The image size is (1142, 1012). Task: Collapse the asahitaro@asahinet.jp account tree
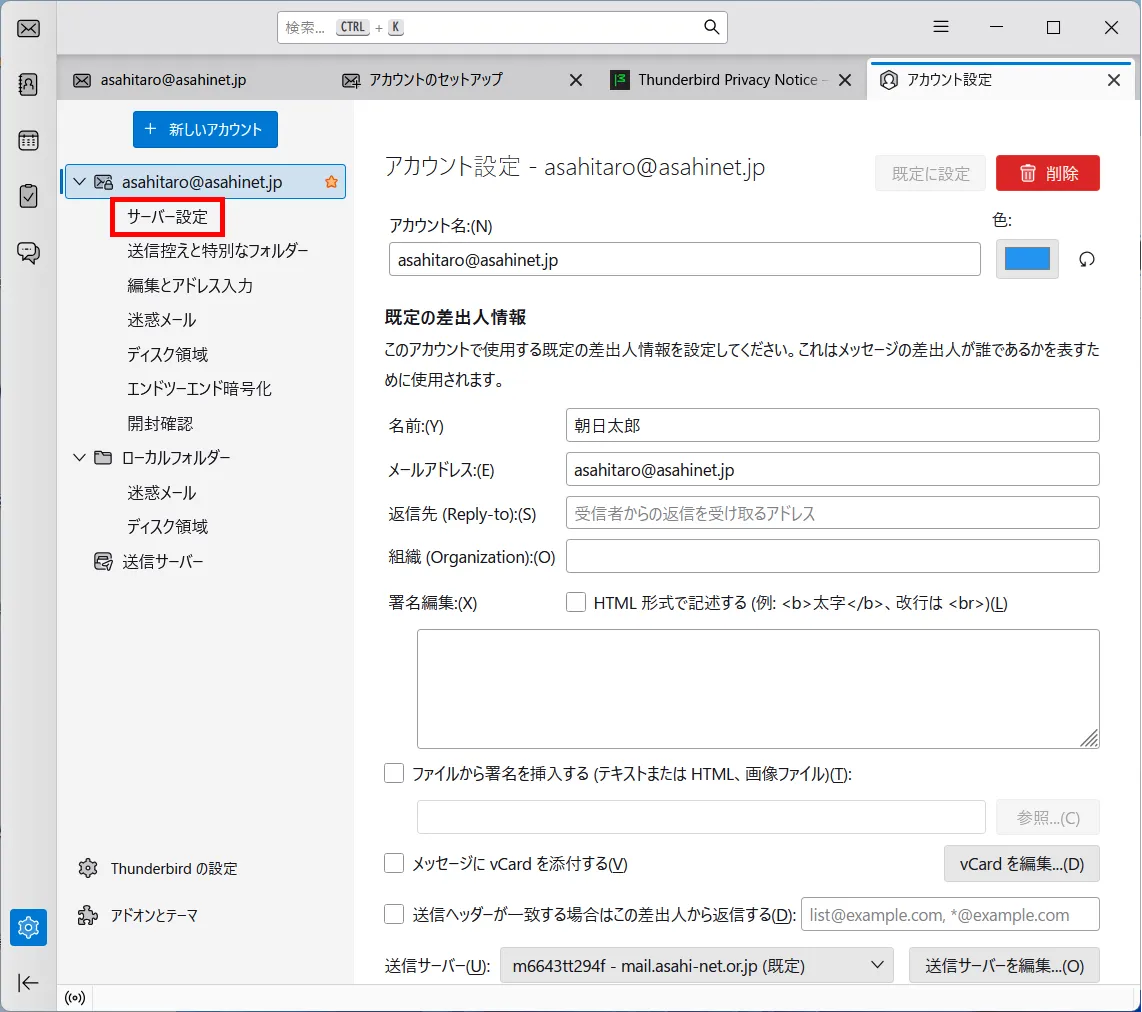click(79, 182)
